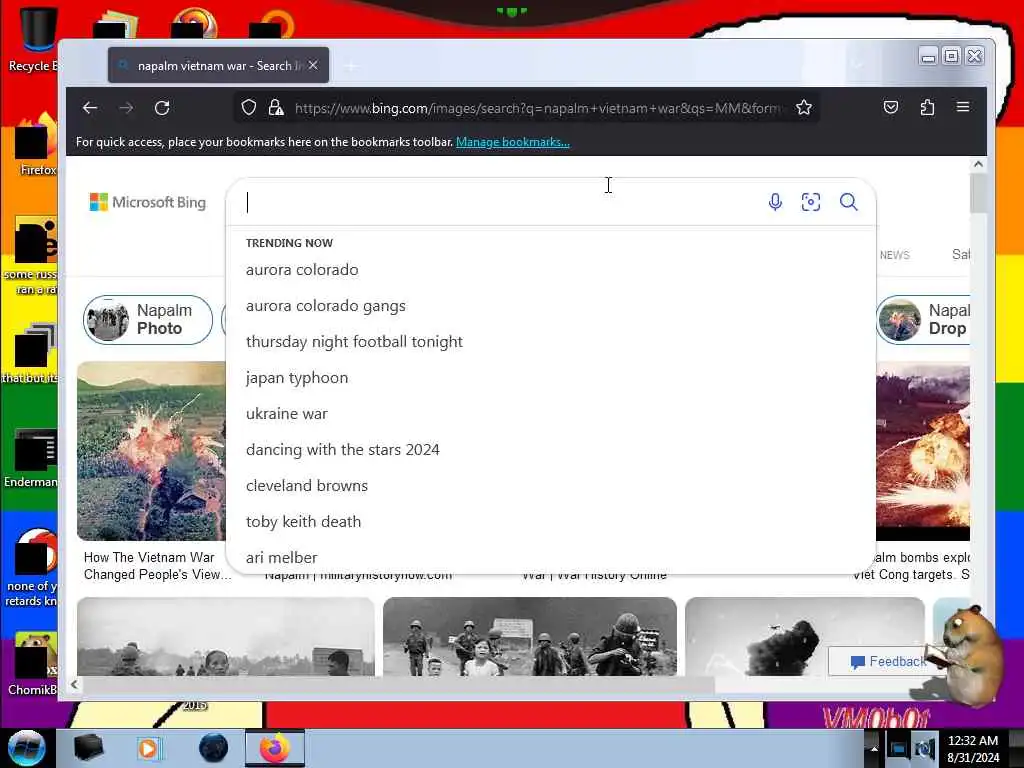Open the Enderman desktop icon
Viewport: 1024px width, 768px height.
pyautogui.click(x=31, y=458)
